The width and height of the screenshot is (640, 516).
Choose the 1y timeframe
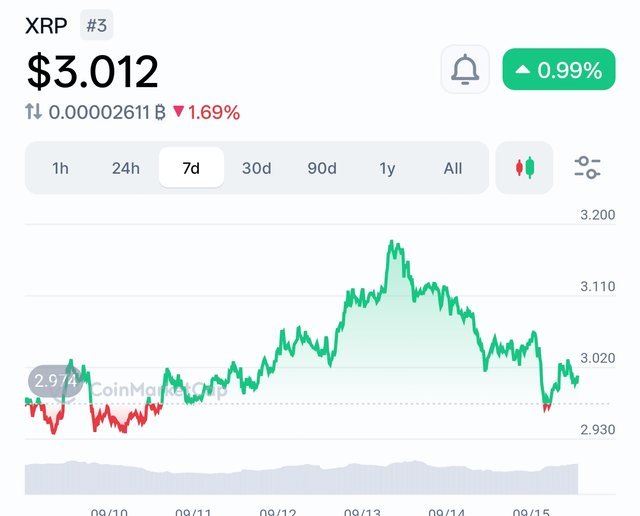pyautogui.click(x=387, y=168)
